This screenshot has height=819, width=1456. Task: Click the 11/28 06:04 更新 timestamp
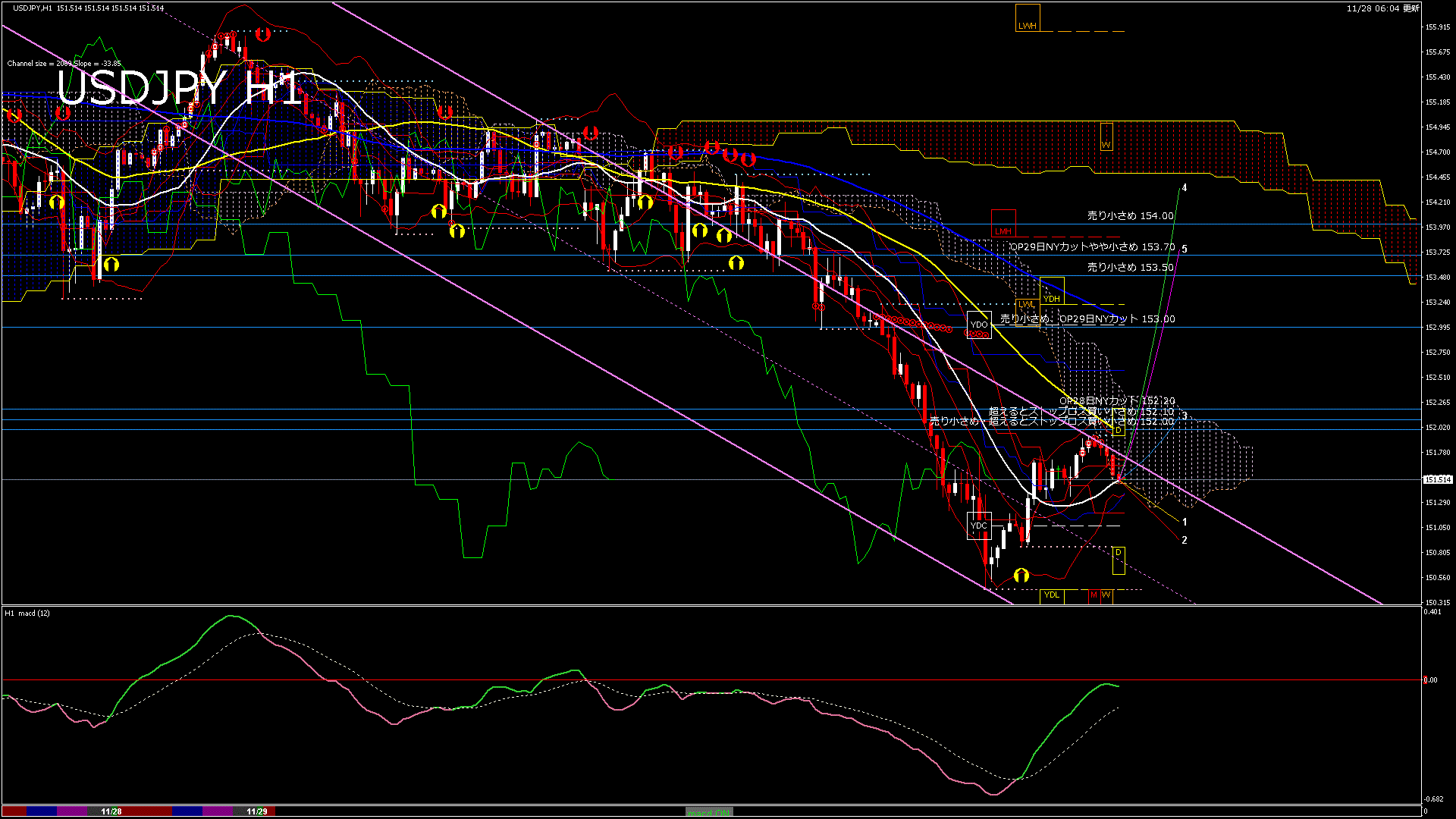(1382, 8)
